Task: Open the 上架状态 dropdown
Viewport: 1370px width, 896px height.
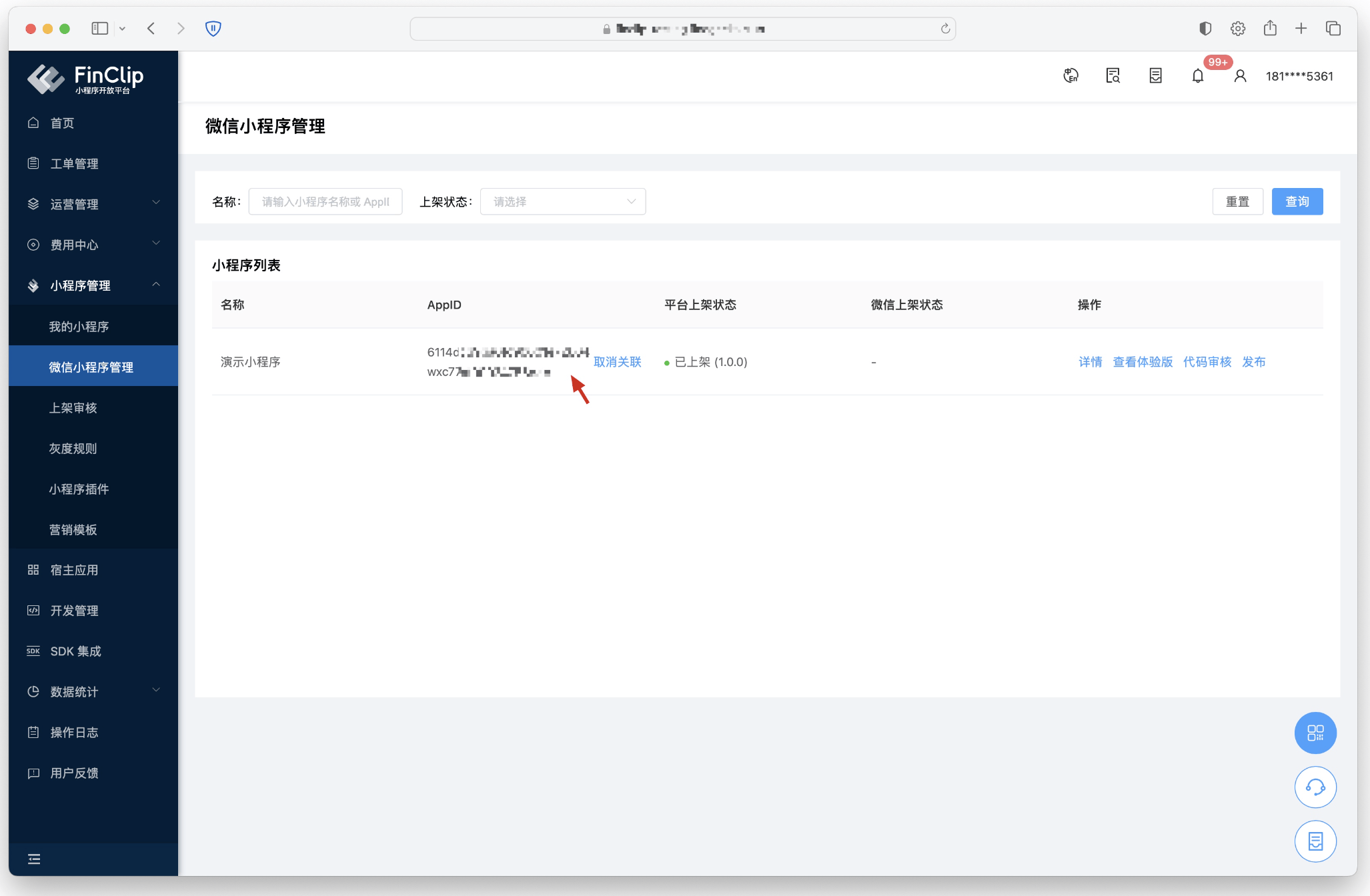Action: (563, 201)
